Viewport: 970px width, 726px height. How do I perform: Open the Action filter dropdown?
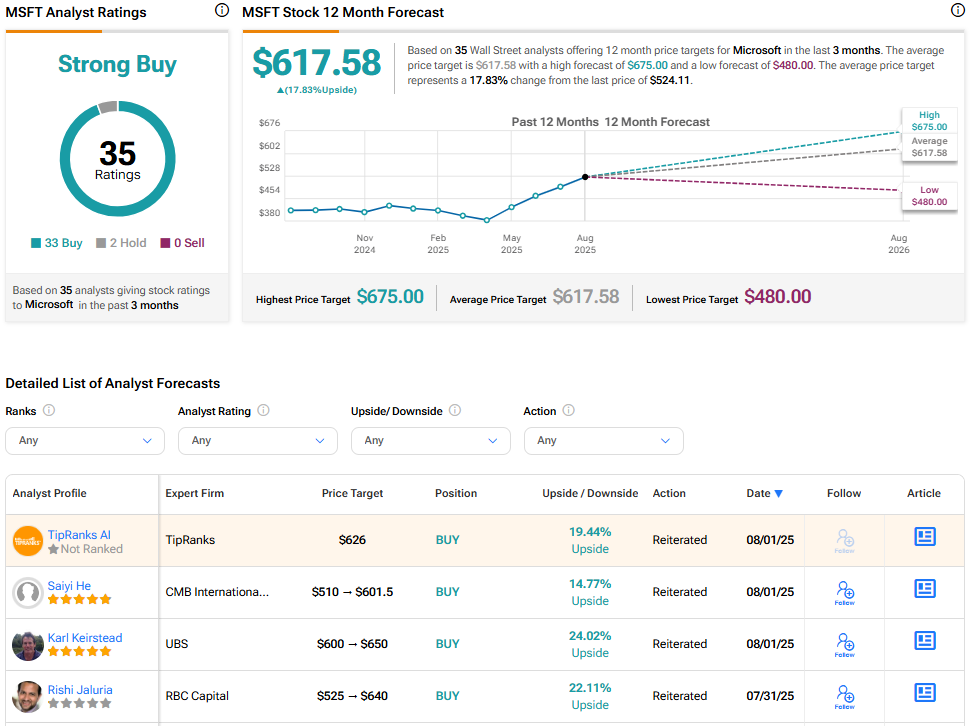point(603,441)
